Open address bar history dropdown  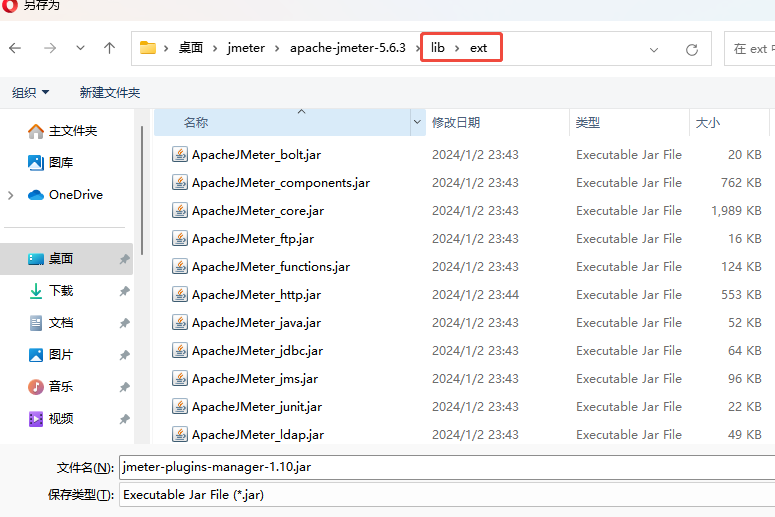[653, 49]
